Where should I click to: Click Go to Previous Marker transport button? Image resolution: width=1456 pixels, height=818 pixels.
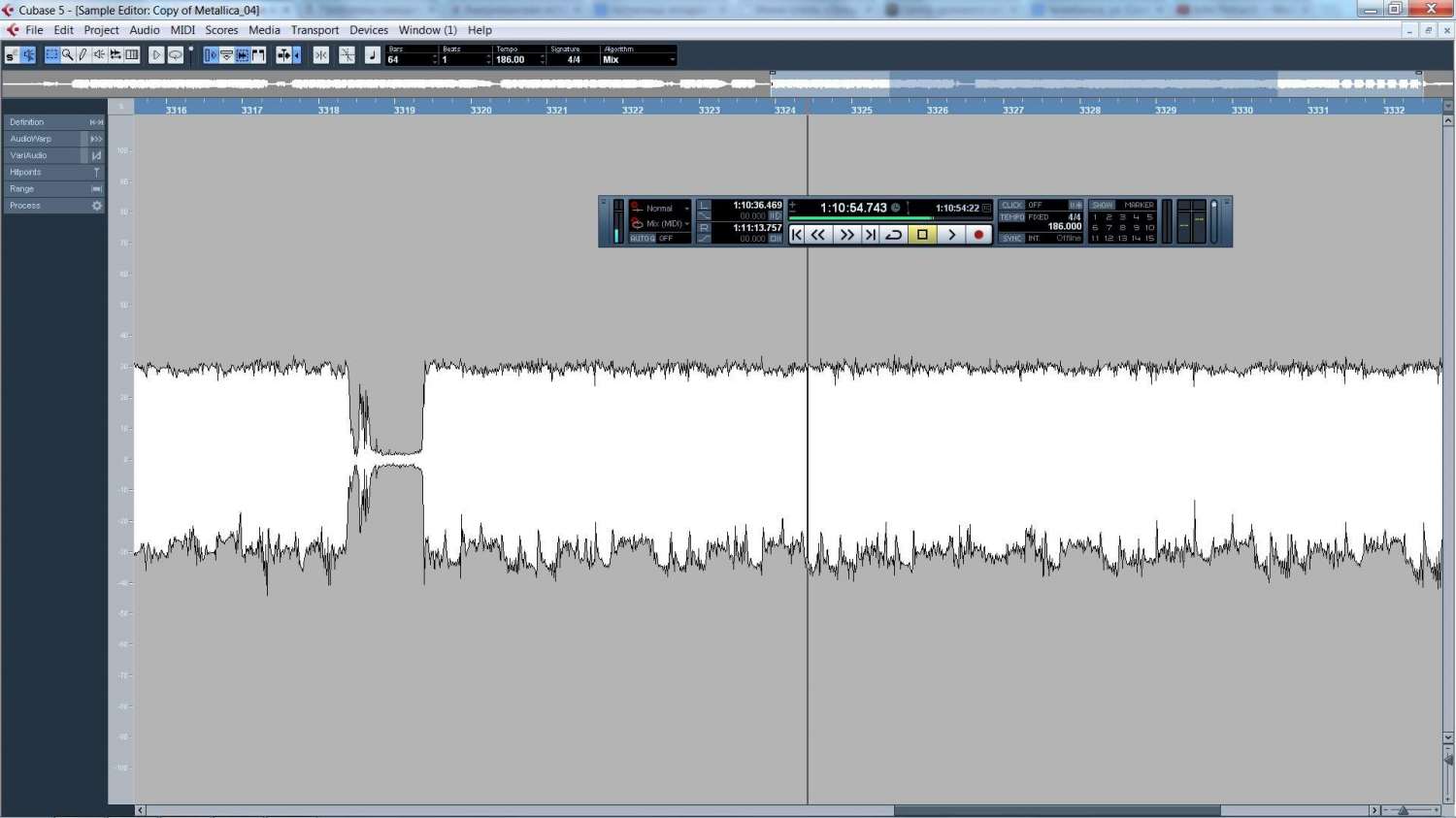pos(797,235)
